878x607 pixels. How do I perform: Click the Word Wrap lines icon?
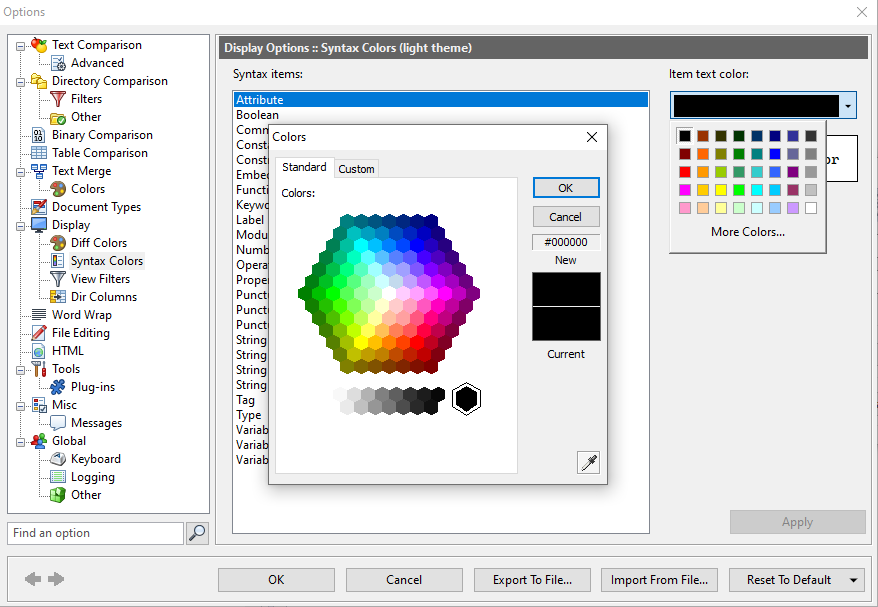pyautogui.click(x=39, y=315)
